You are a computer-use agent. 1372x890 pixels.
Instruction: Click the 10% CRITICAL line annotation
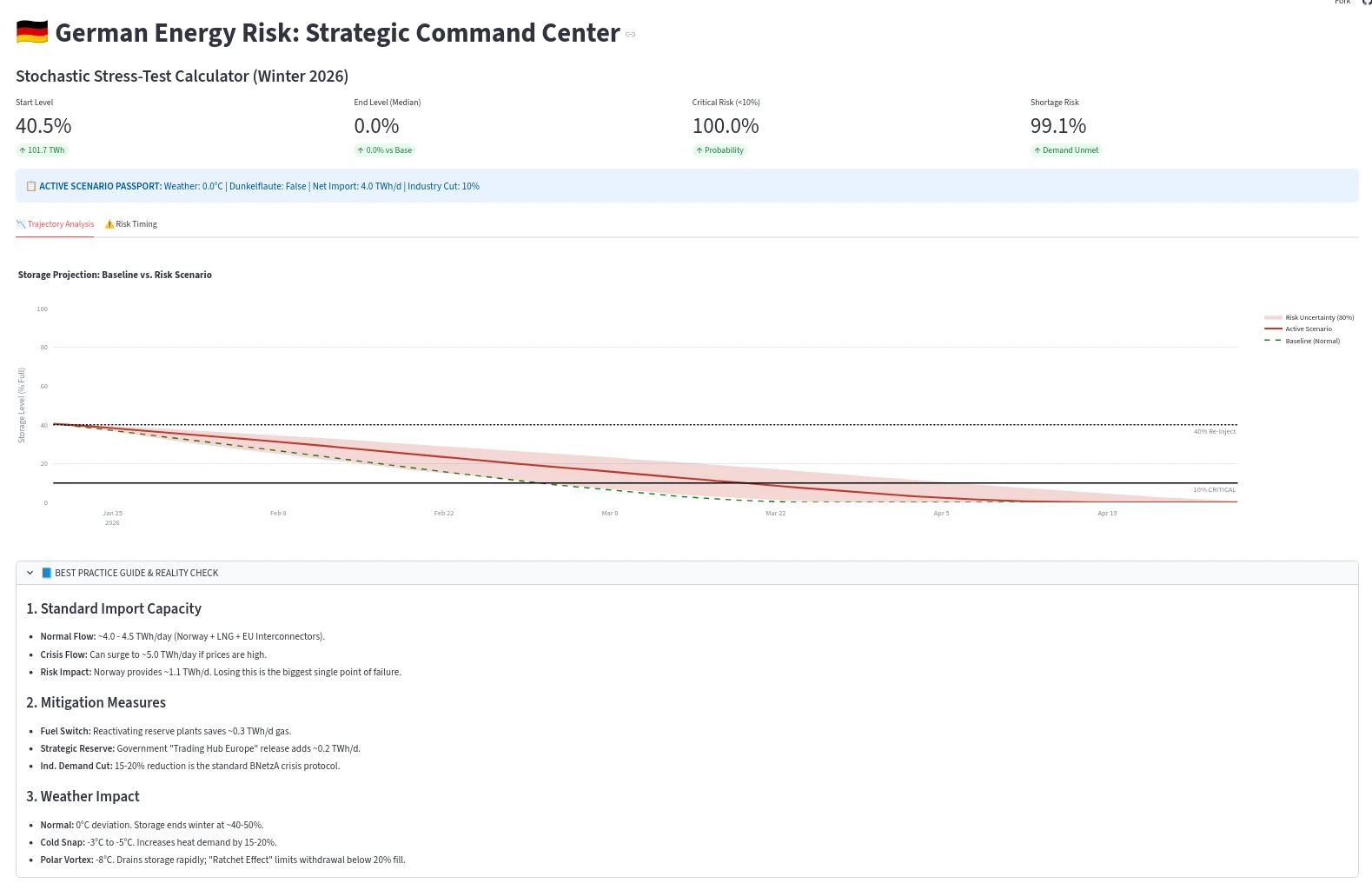pyautogui.click(x=1214, y=490)
